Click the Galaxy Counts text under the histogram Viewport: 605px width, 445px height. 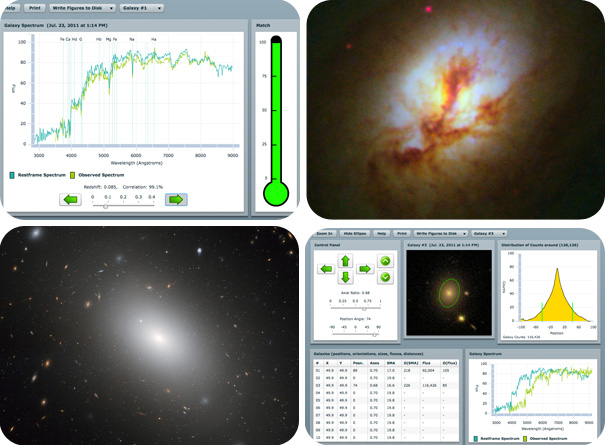pos(522,337)
